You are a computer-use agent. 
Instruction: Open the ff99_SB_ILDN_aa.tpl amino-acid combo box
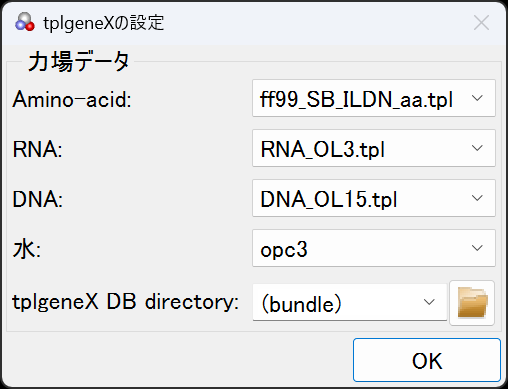click(374, 98)
